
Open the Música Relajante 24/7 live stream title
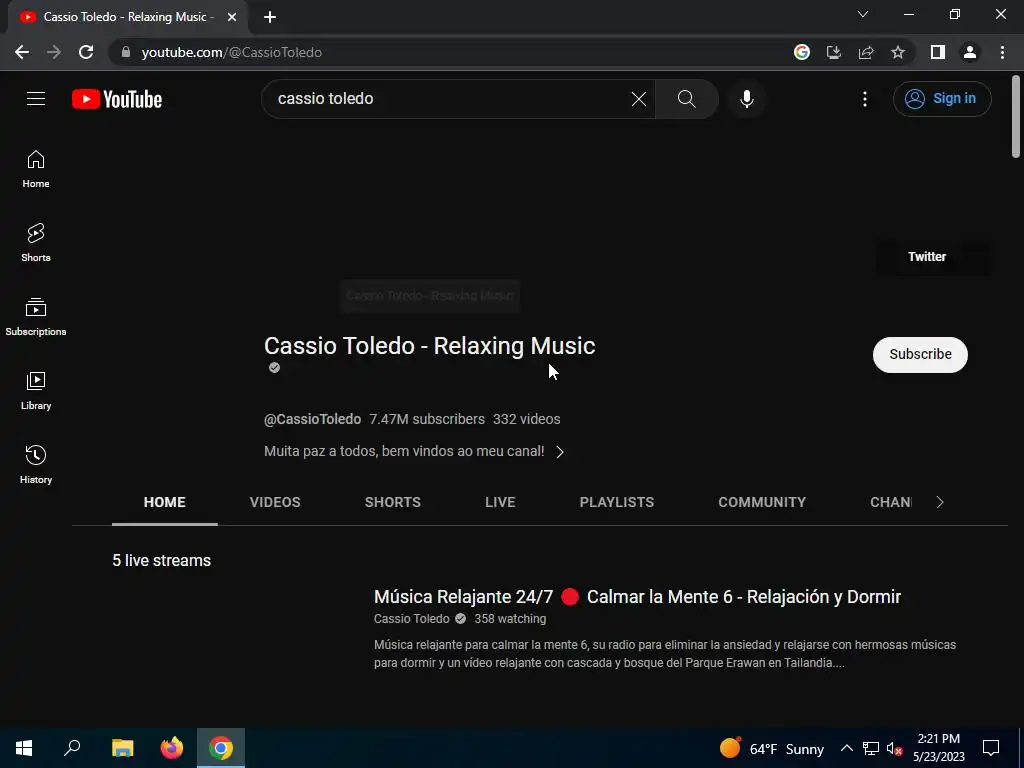pyautogui.click(x=637, y=597)
